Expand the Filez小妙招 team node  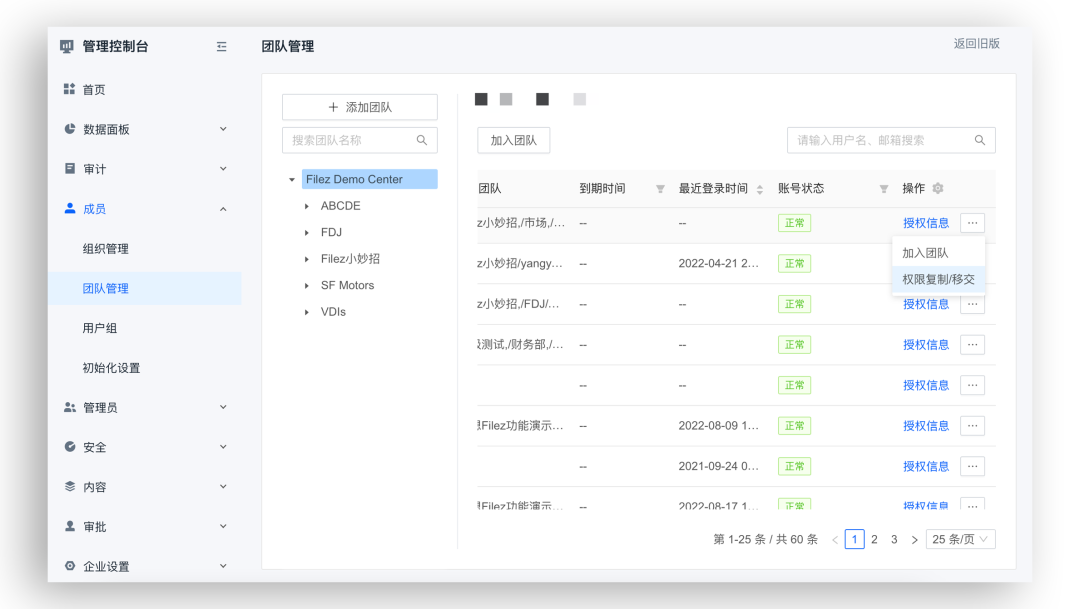(307, 259)
